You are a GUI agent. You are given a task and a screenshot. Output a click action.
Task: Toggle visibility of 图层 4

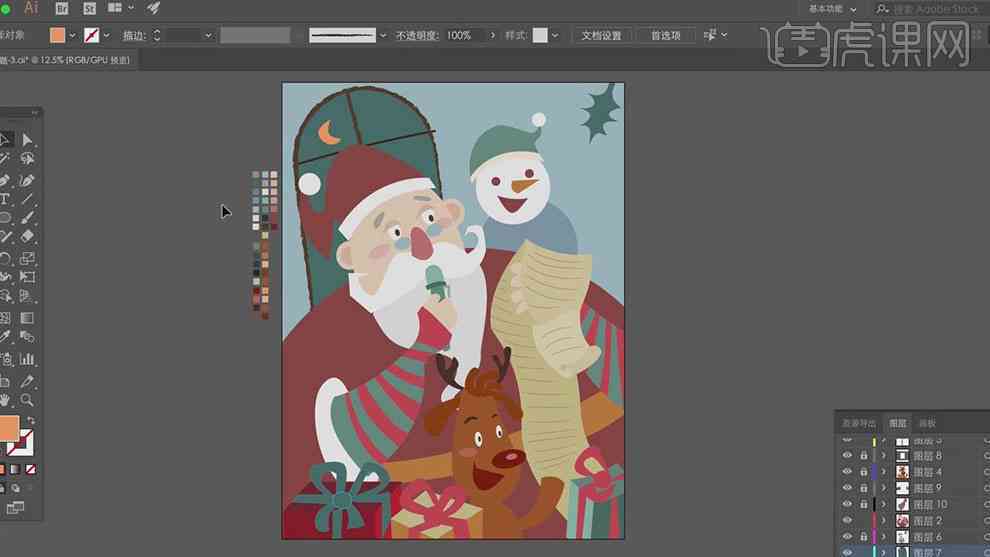click(847, 472)
